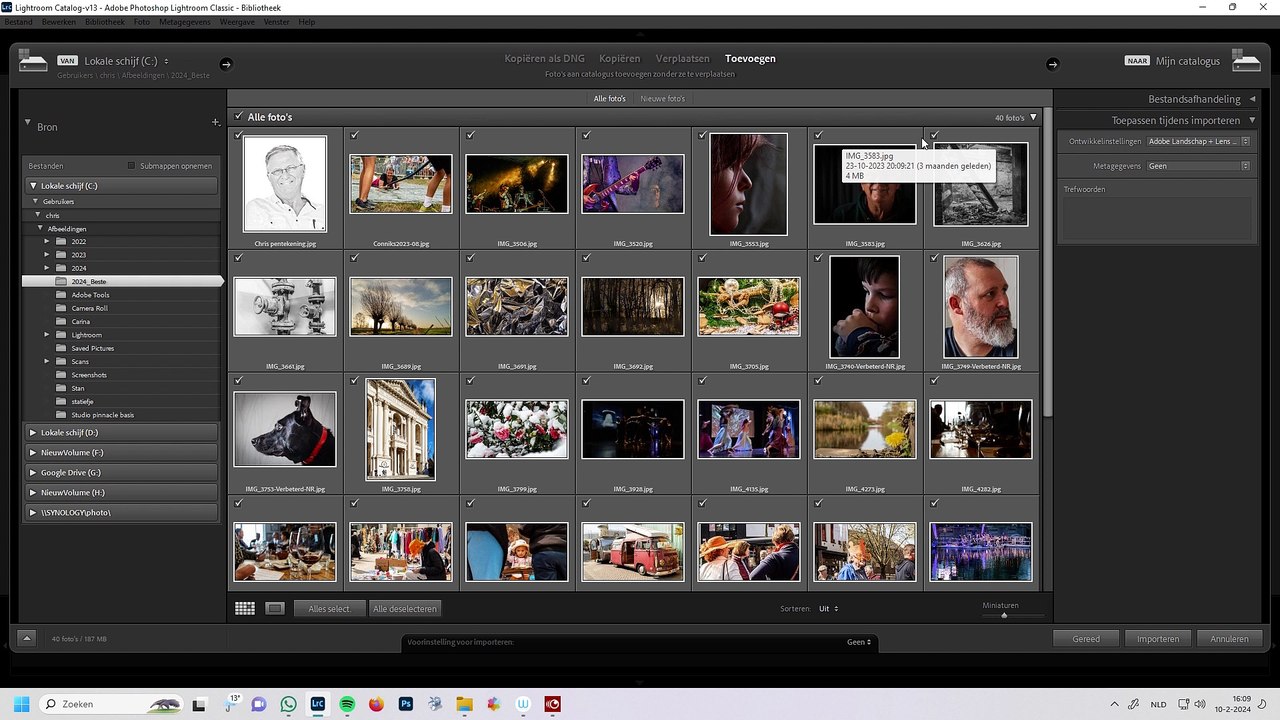Open WhatsApp from the taskbar
The image size is (1280, 720).
289,704
